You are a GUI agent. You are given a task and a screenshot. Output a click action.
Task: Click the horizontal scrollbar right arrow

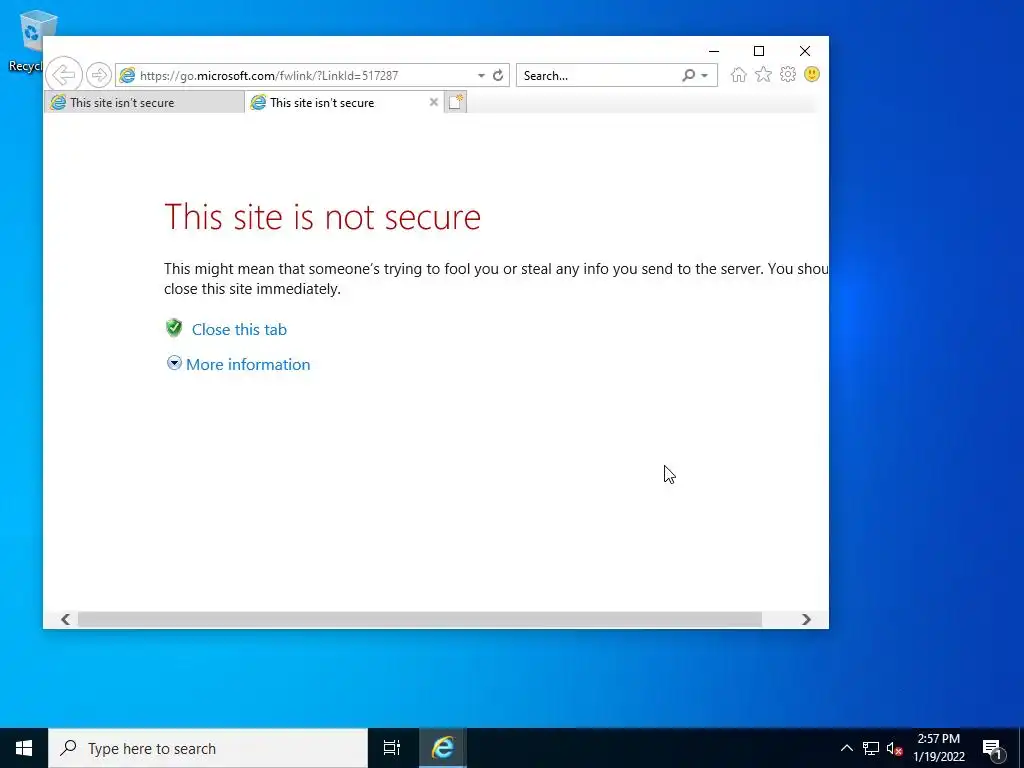pyautogui.click(x=807, y=619)
